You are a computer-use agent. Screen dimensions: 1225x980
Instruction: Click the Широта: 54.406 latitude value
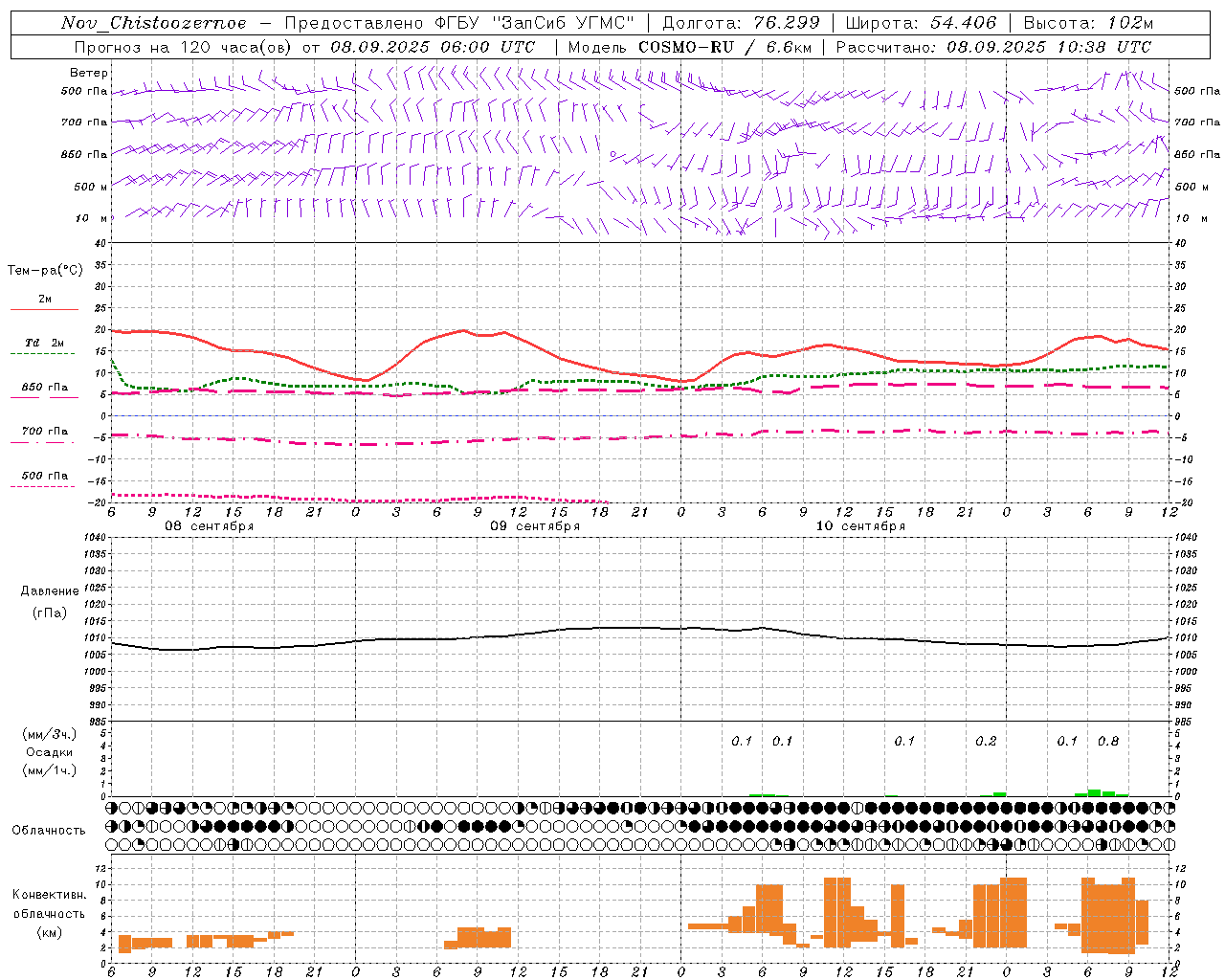pos(921,23)
